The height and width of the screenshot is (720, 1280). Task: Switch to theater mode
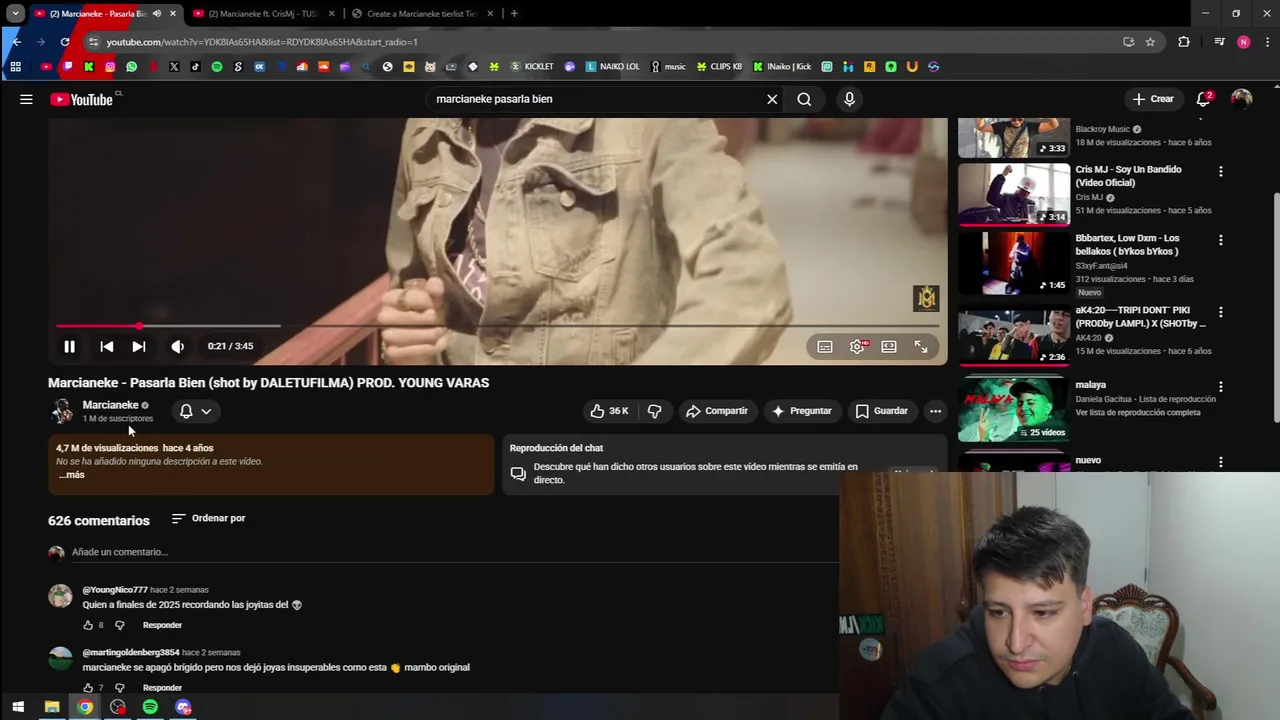pos(889,346)
